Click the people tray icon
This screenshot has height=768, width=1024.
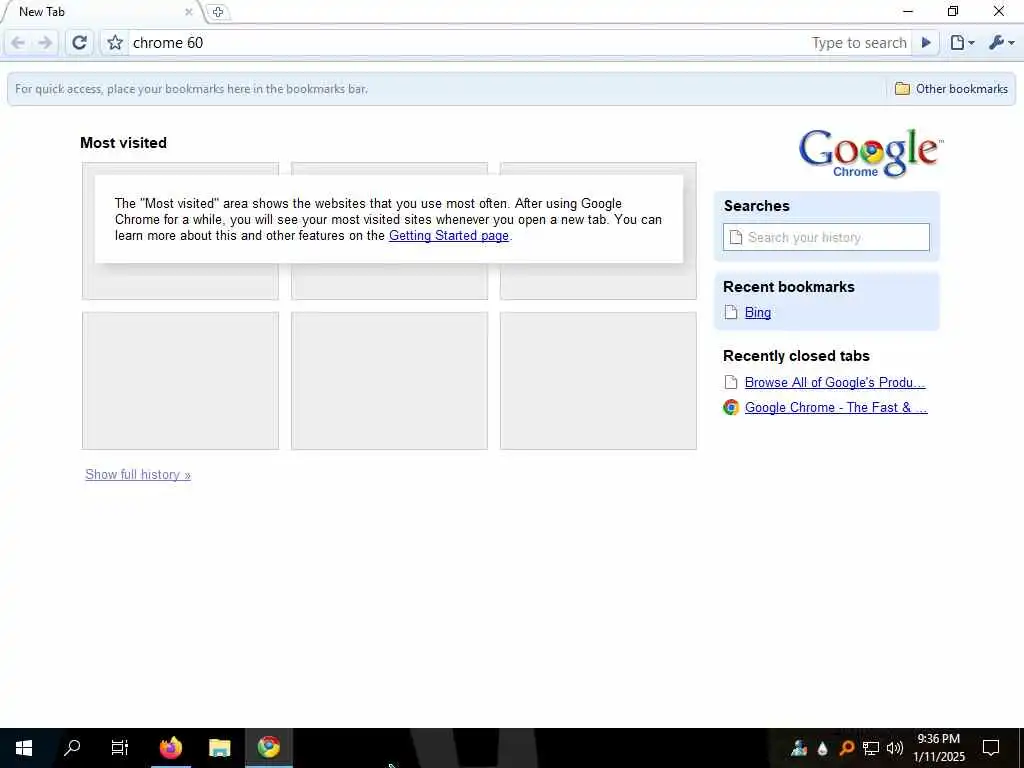click(x=798, y=748)
